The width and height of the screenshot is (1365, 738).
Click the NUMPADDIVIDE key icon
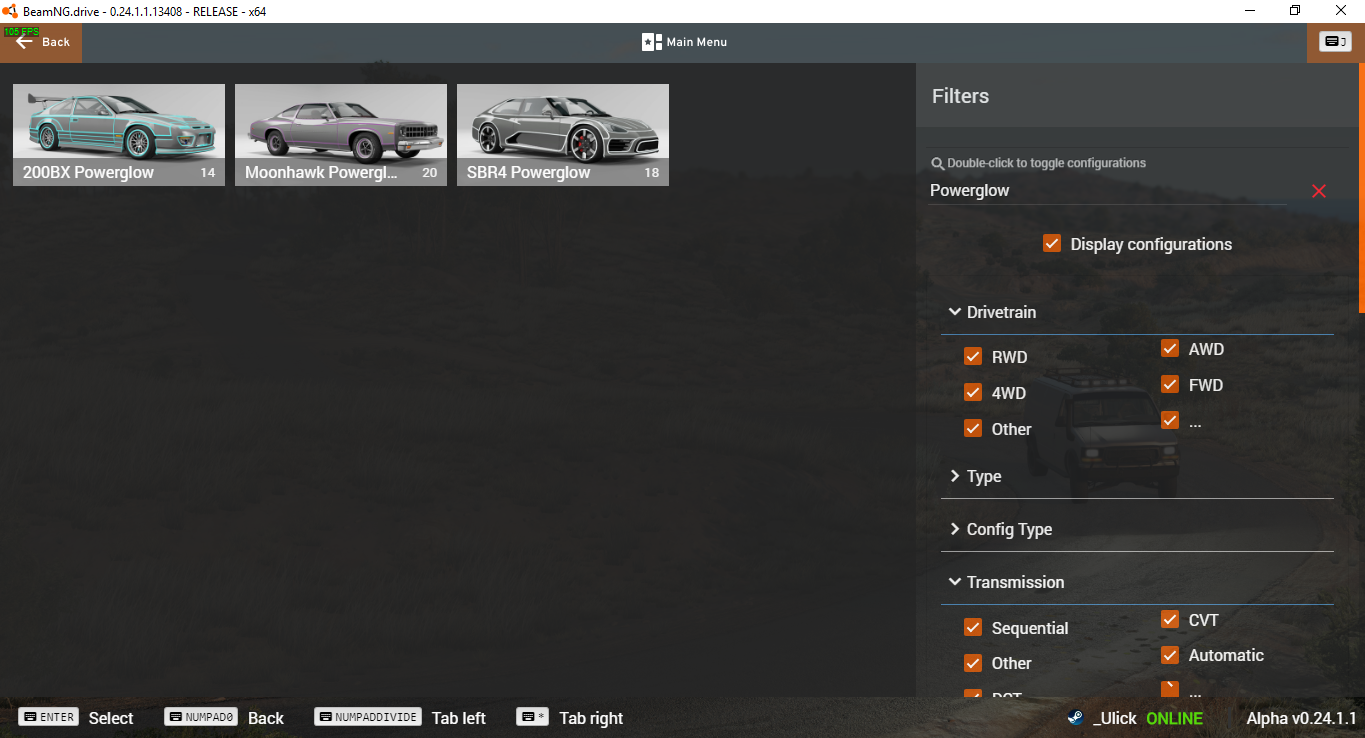pyautogui.click(x=368, y=717)
